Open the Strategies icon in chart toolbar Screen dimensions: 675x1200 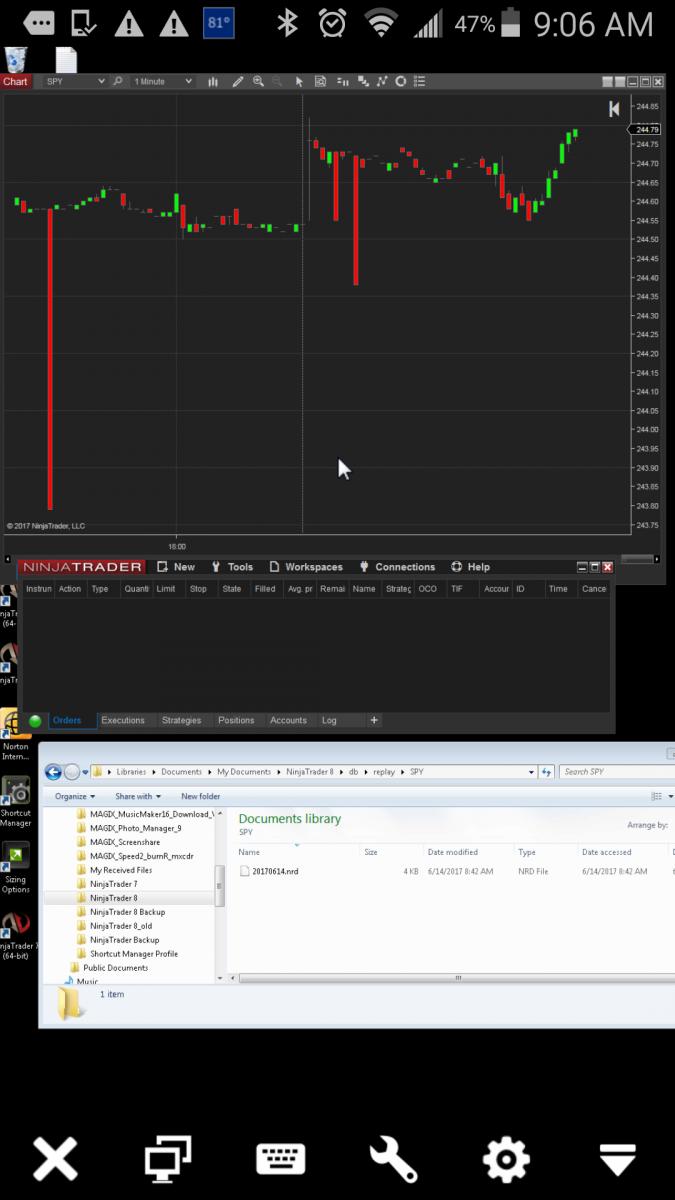click(x=383, y=81)
